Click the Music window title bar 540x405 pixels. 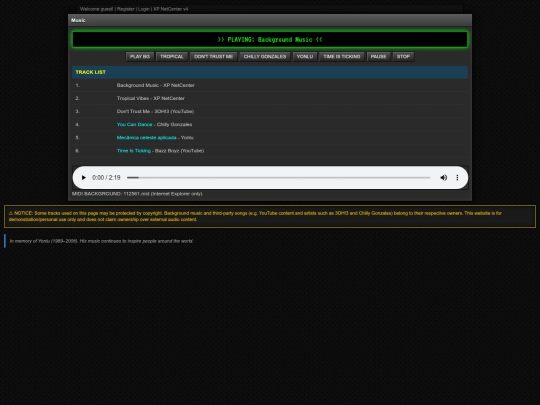[270, 20]
